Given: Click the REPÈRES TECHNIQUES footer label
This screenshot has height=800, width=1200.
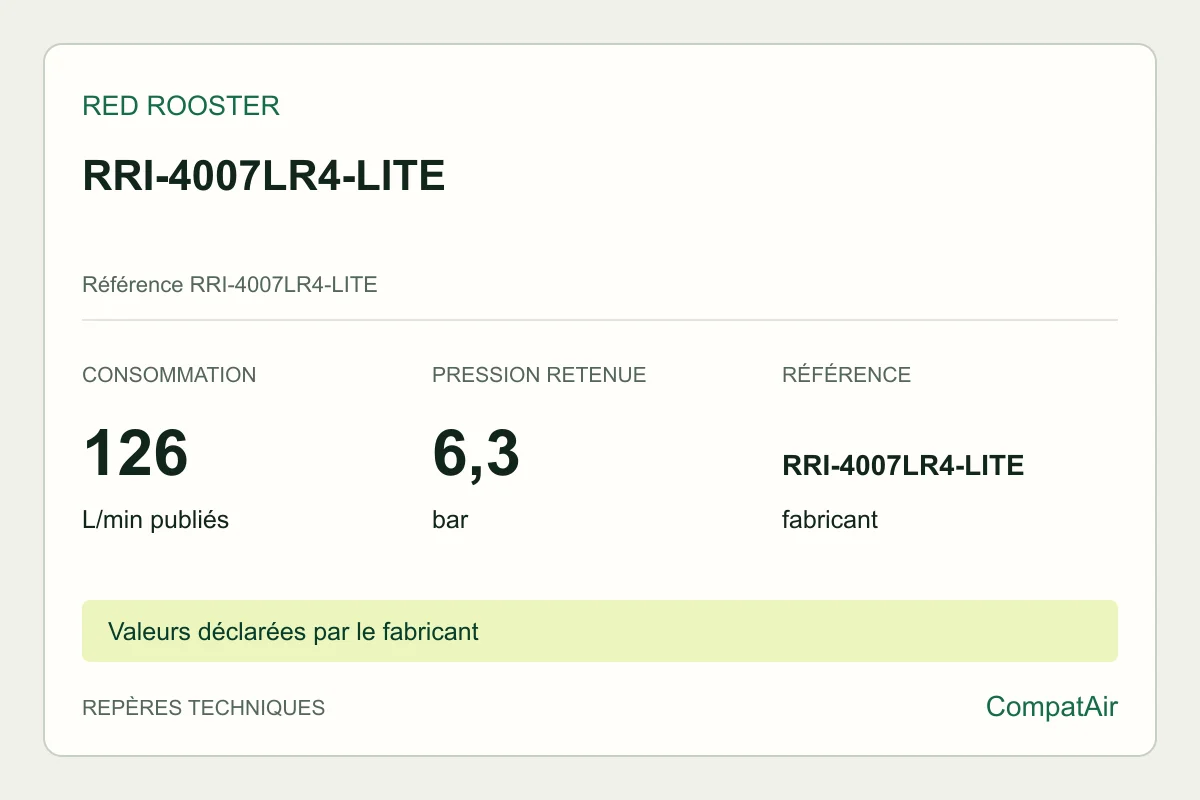Looking at the screenshot, I should pyautogui.click(x=203, y=708).
